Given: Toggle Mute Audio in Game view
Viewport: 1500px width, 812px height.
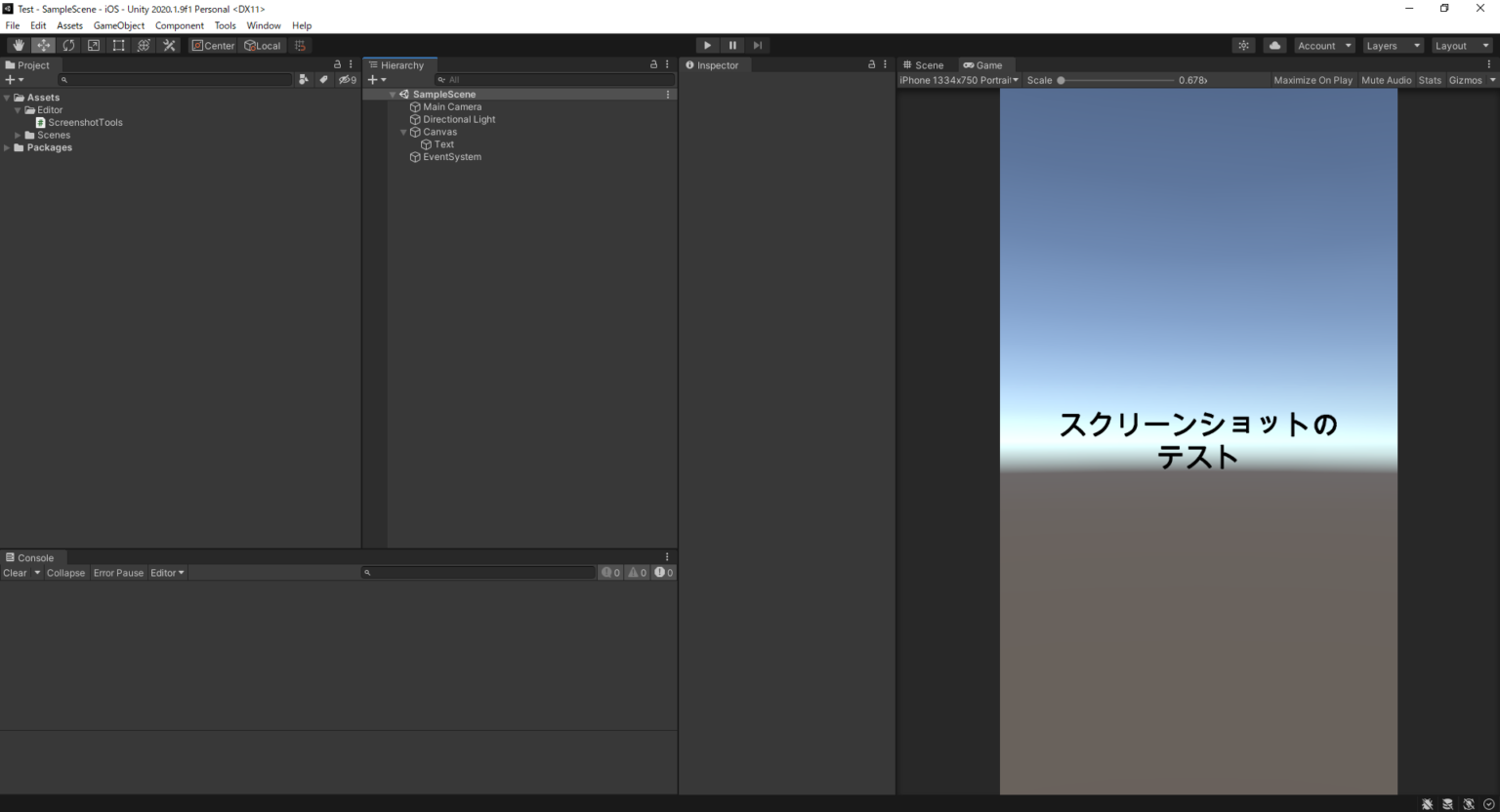Looking at the screenshot, I should (x=1386, y=80).
